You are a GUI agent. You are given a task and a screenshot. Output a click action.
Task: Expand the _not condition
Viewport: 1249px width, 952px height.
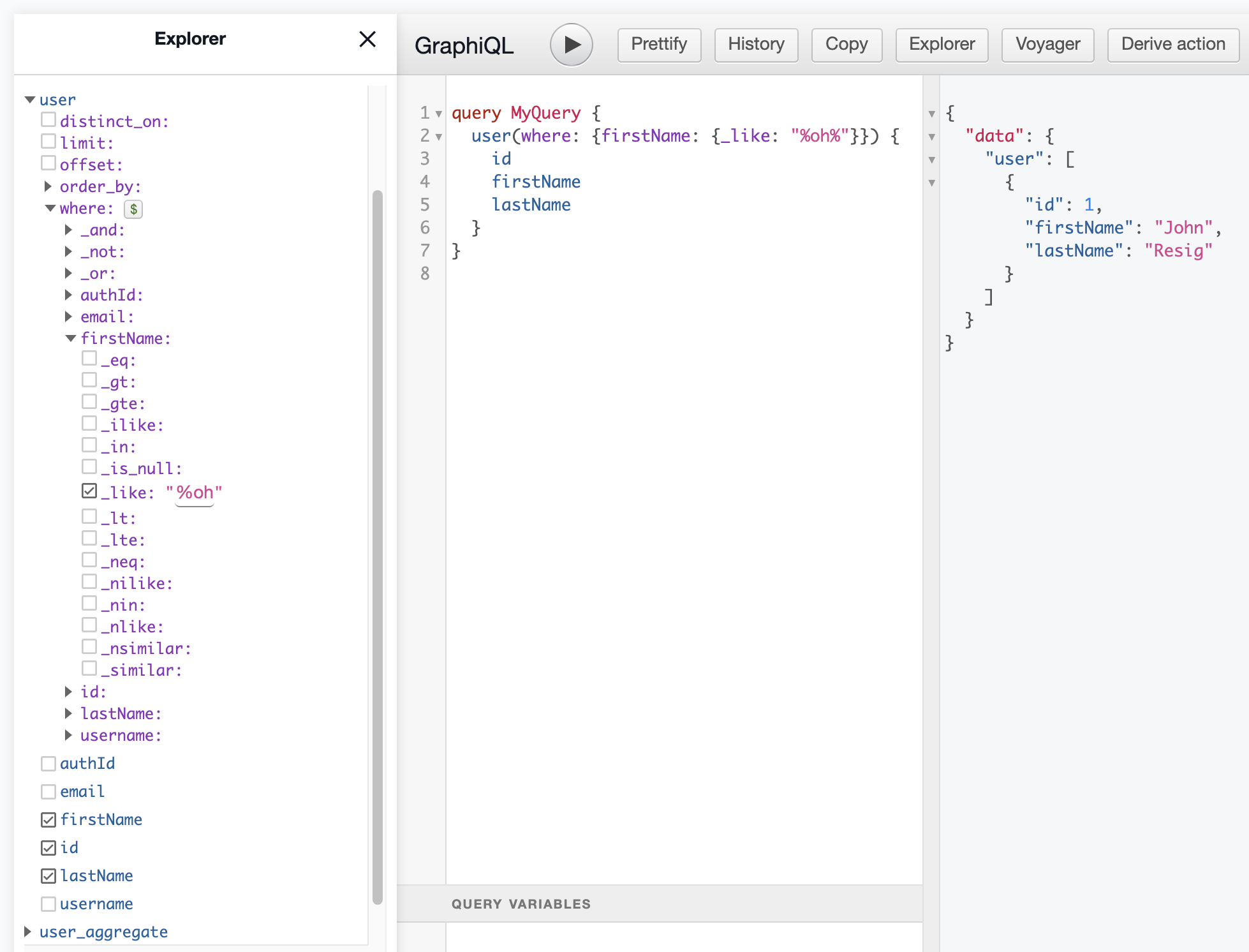[68, 251]
